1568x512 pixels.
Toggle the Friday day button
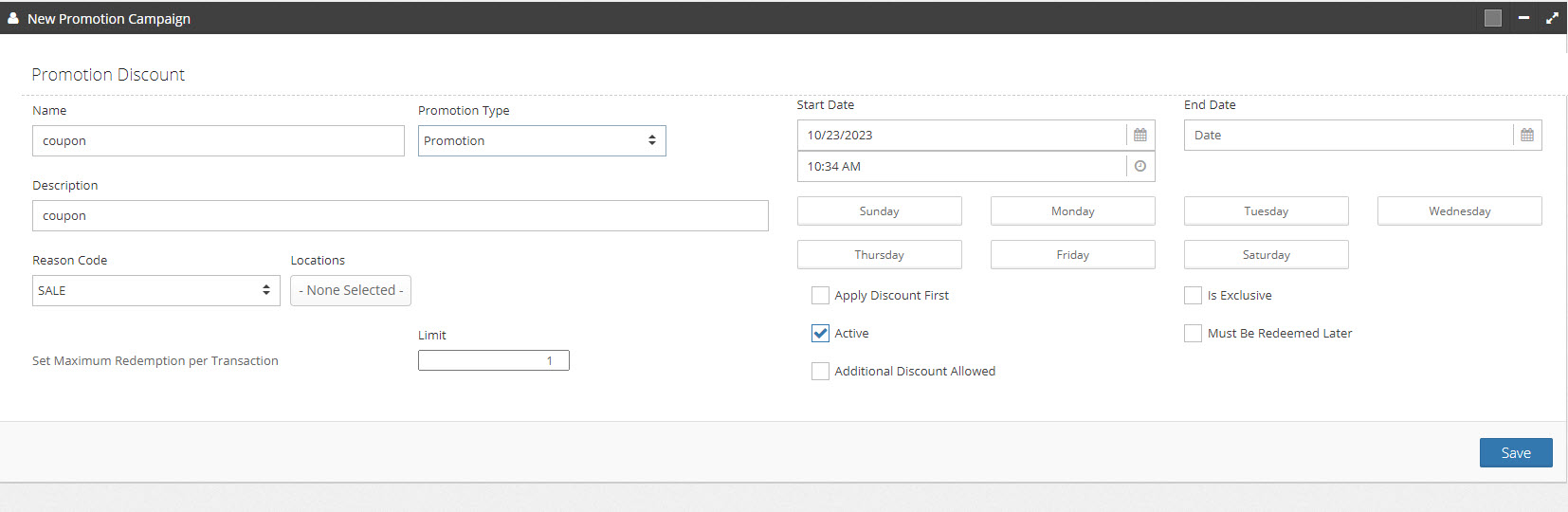click(1073, 255)
